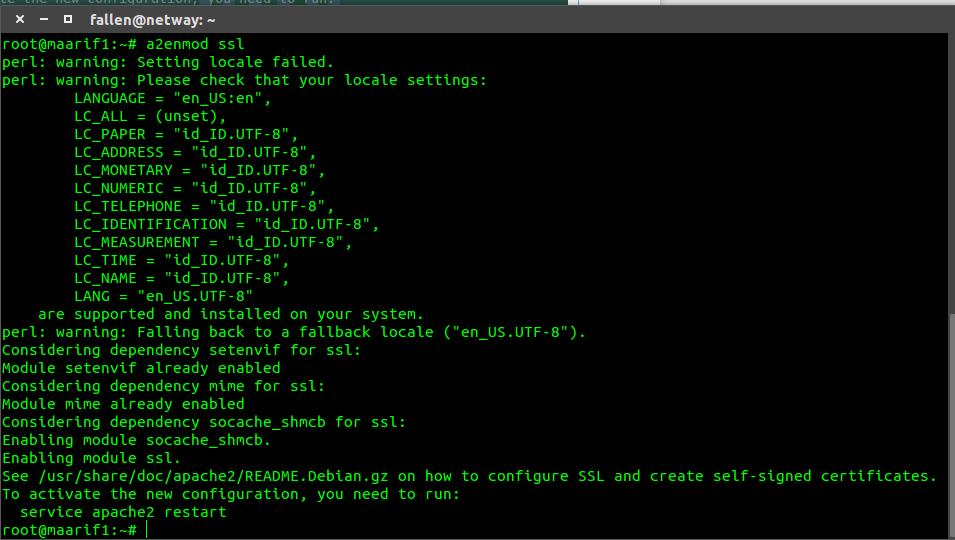This screenshot has width=955, height=540.
Task: Click the LC_MONETARY locale setting line
Action: pos(199,170)
